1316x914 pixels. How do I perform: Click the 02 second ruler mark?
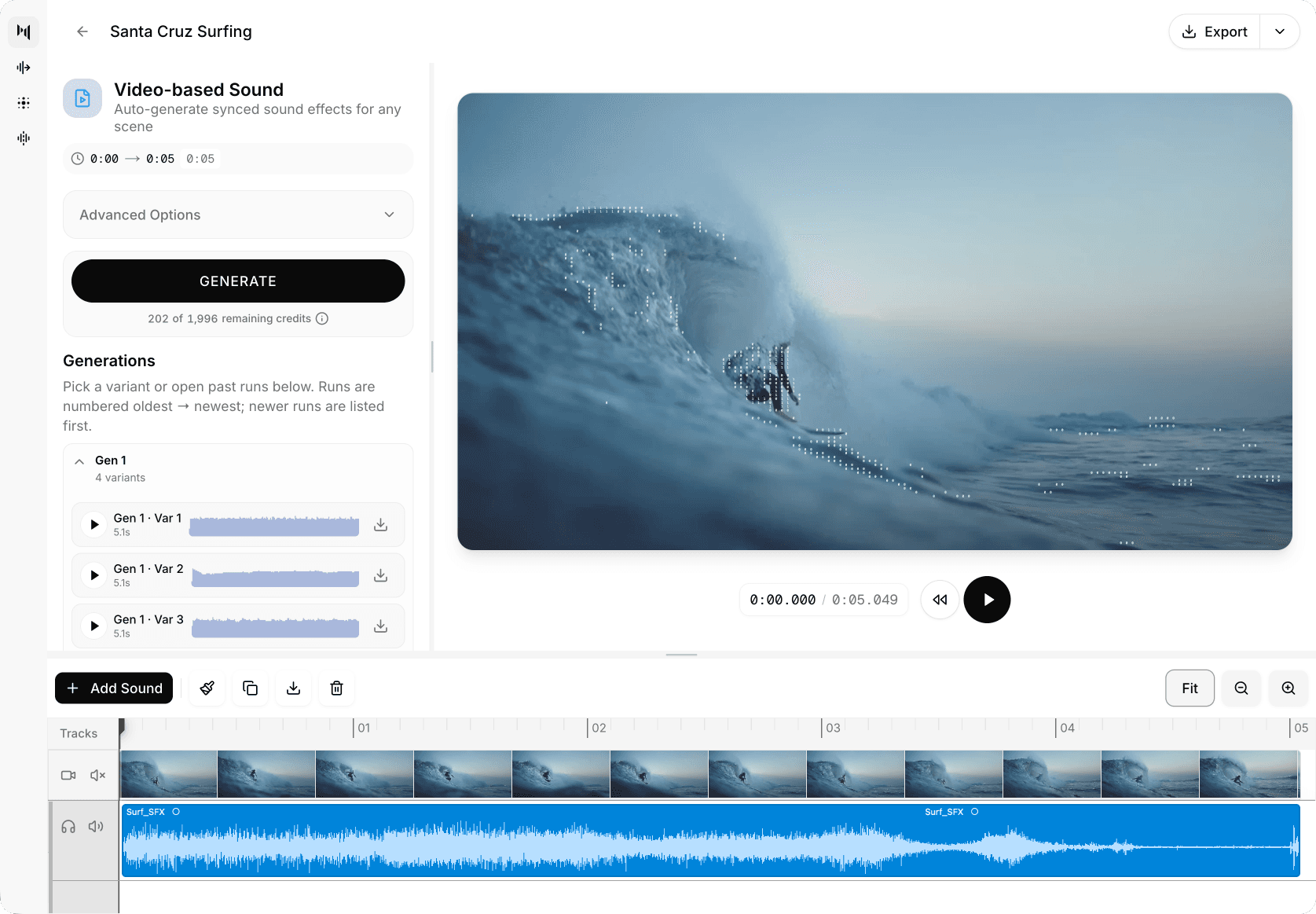click(599, 728)
